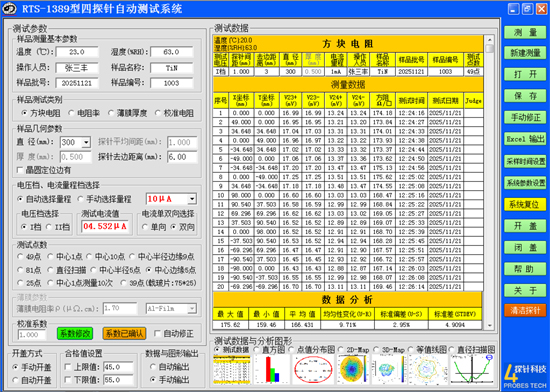Image resolution: width=550 pixels, height=392 pixels.
Task: Open the 直径 300 dropdown
Action: tap(86, 142)
